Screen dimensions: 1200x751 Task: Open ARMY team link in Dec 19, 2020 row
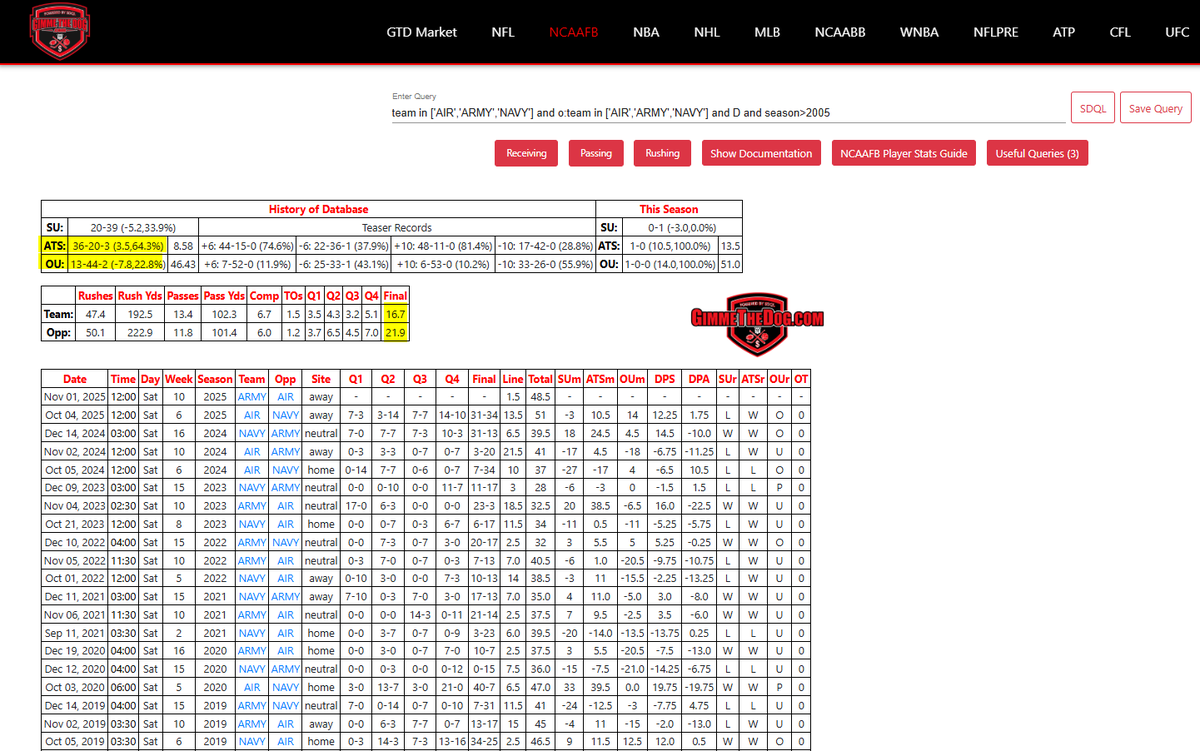[252, 650]
